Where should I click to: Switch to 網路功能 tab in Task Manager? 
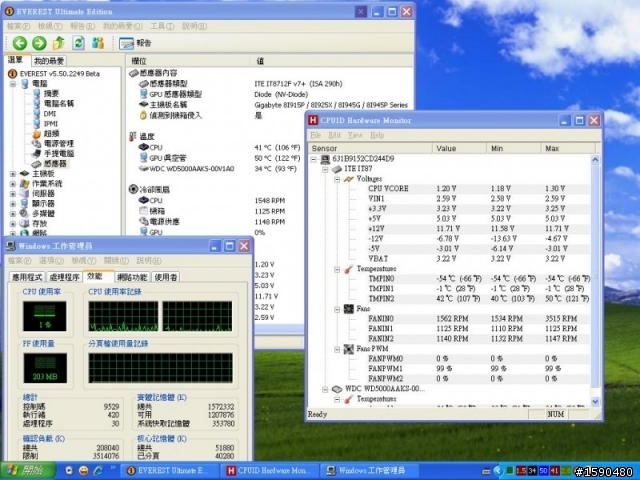[132, 278]
